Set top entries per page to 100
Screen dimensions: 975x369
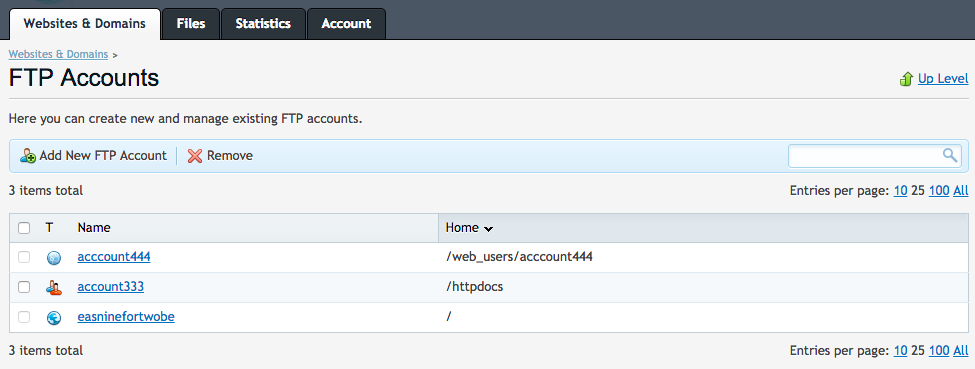(x=939, y=191)
